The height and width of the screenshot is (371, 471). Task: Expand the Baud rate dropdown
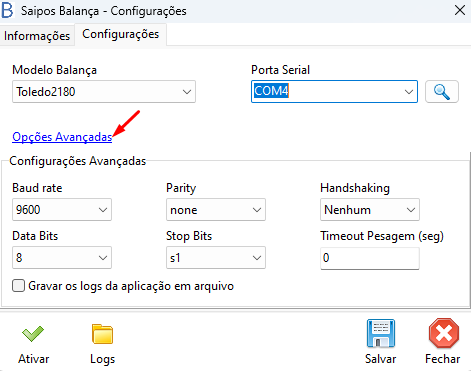point(62,210)
